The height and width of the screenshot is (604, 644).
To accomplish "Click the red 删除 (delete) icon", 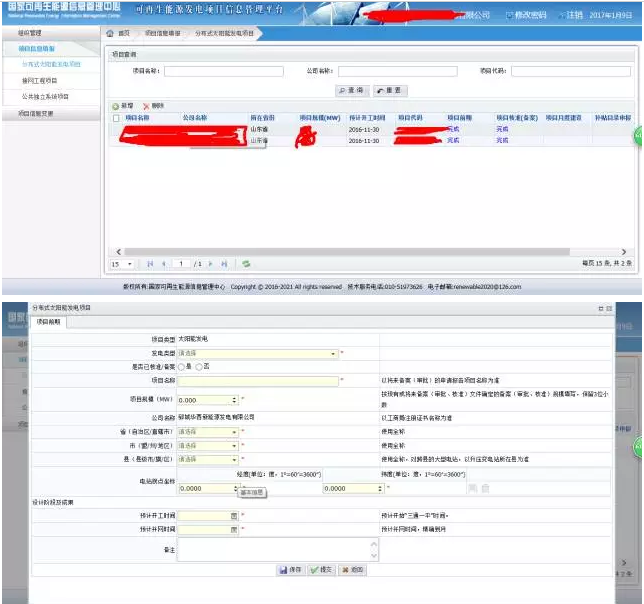I will tap(146, 106).
